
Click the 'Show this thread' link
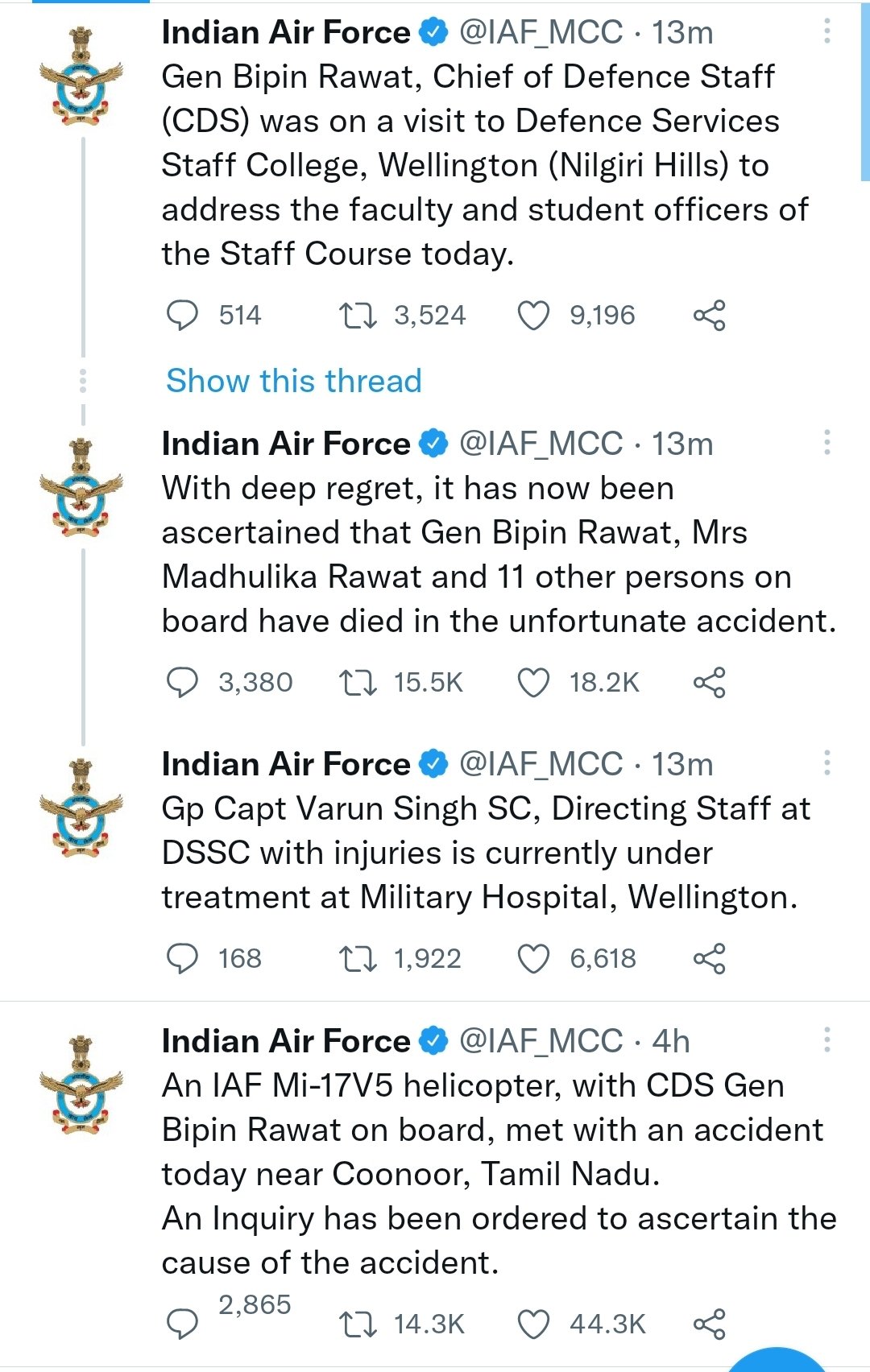[294, 381]
